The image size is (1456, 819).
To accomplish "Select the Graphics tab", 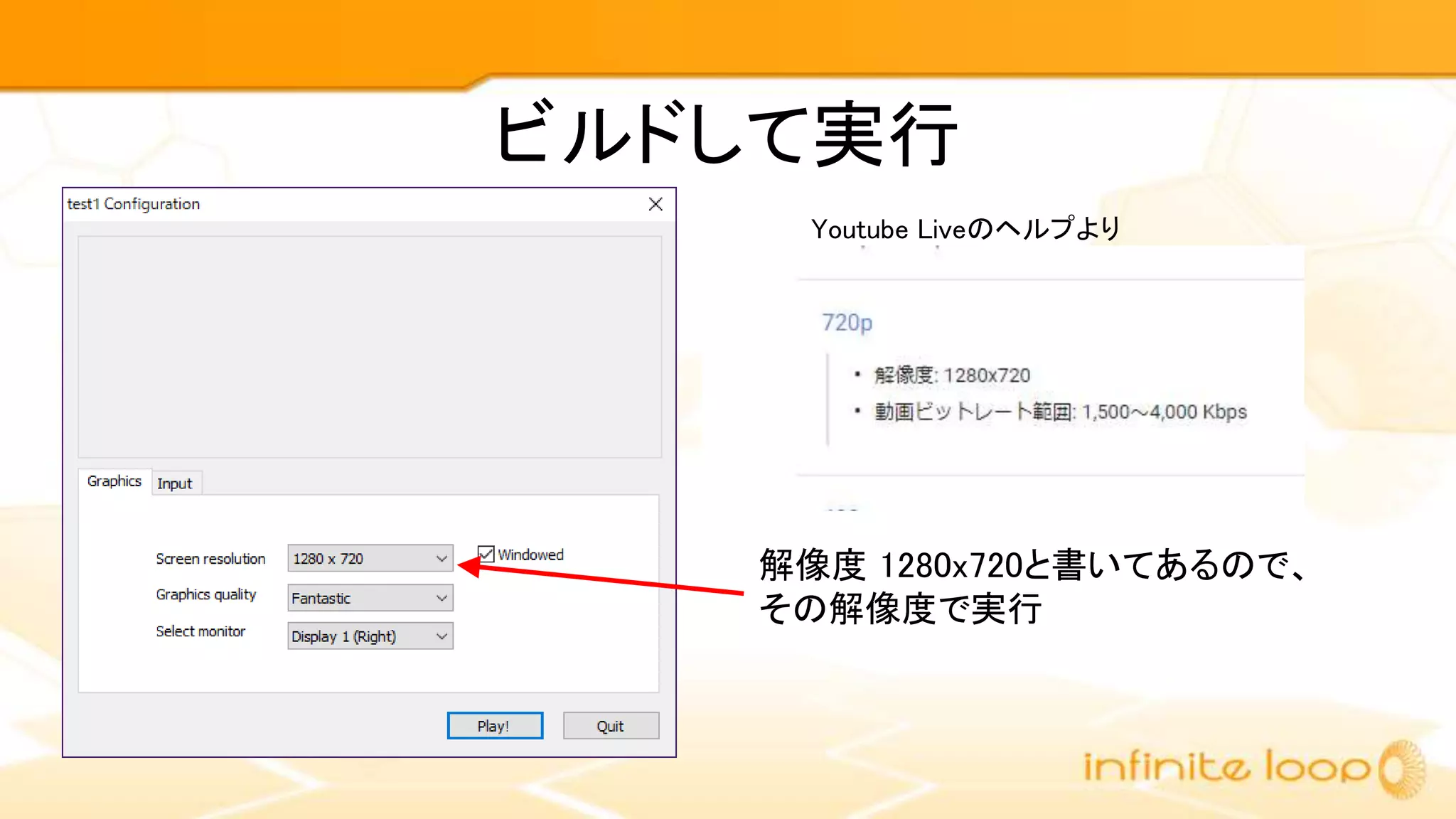I will coord(114,481).
